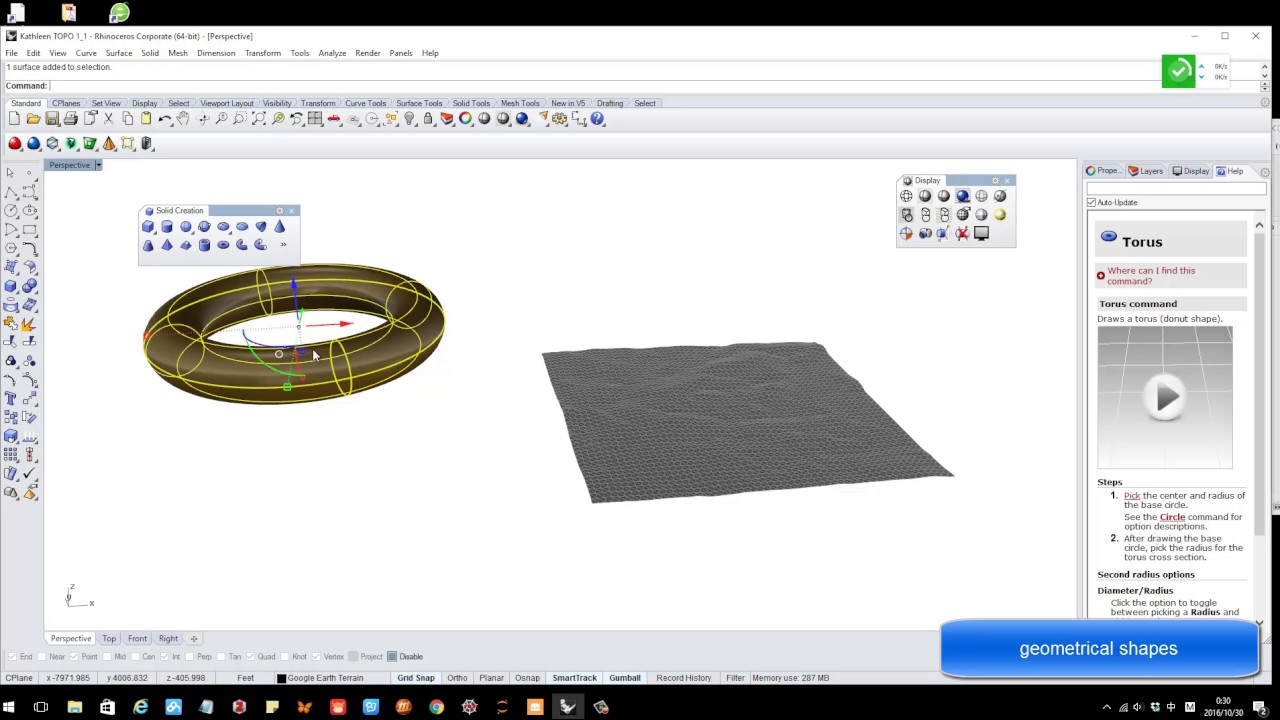This screenshot has height=720, width=1280.
Task: Click in the Command input field
Action: coord(655,86)
